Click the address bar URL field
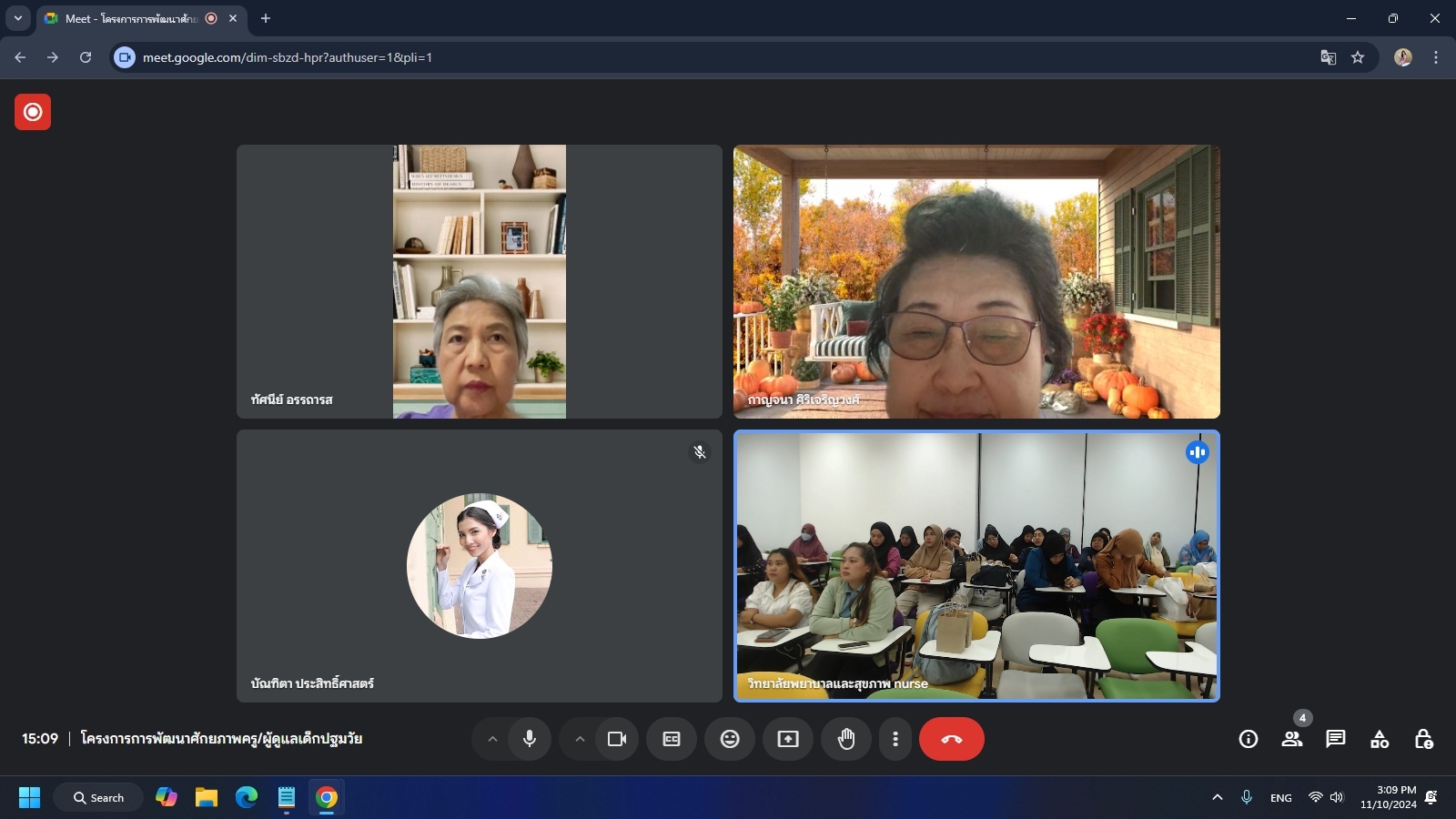 click(637, 57)
